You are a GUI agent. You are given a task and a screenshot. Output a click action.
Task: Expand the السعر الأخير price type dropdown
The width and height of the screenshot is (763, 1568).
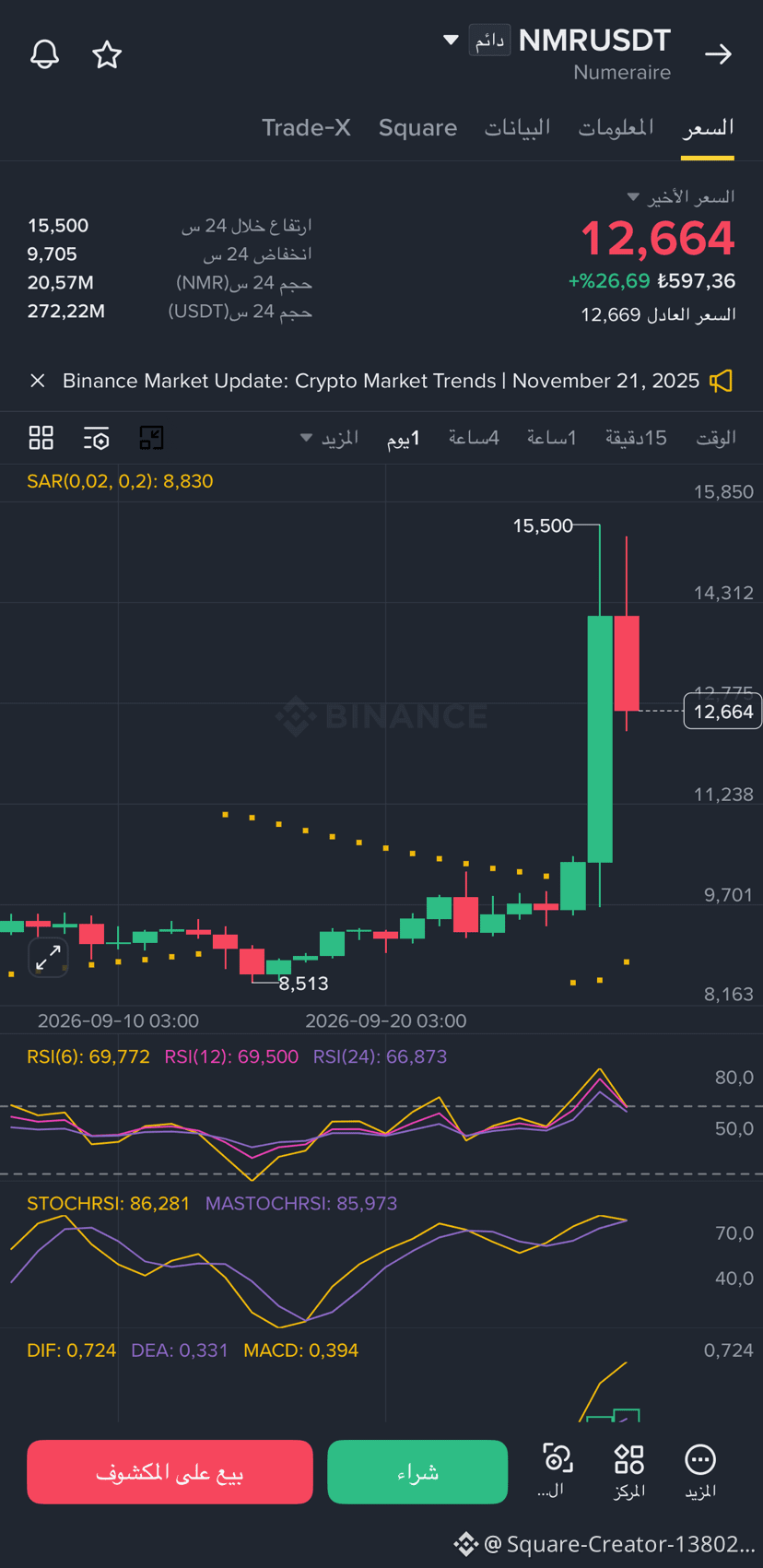click(x=683, y=196)
